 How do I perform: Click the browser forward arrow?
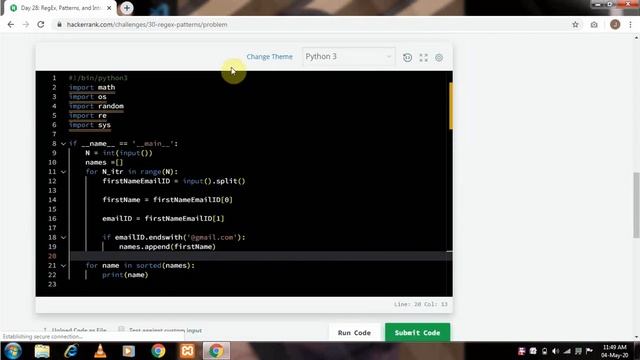(x=25, y=24)
